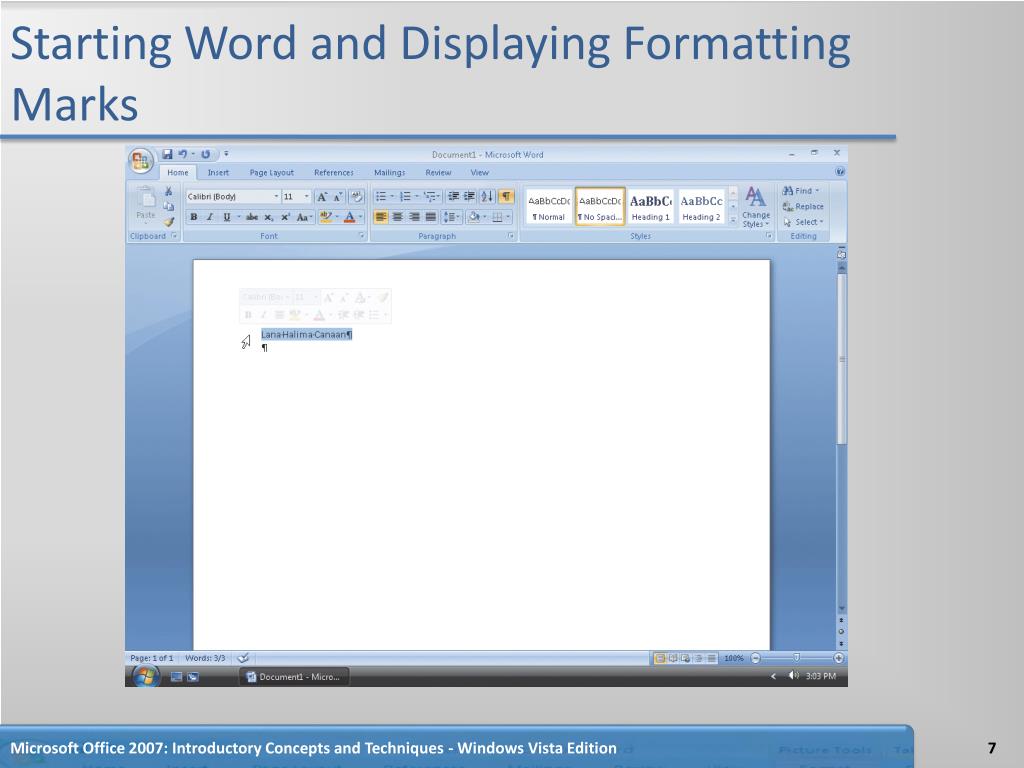Cut the selected text
Viewport: 1024px width, 768px height.
coord(168,191)
